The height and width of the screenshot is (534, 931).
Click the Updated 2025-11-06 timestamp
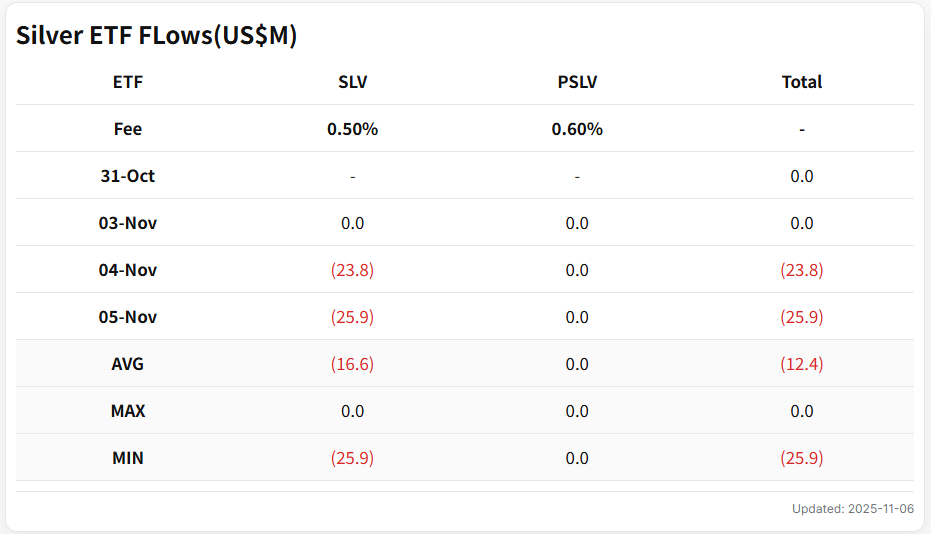pyautogui.click(x=852, y=509)
